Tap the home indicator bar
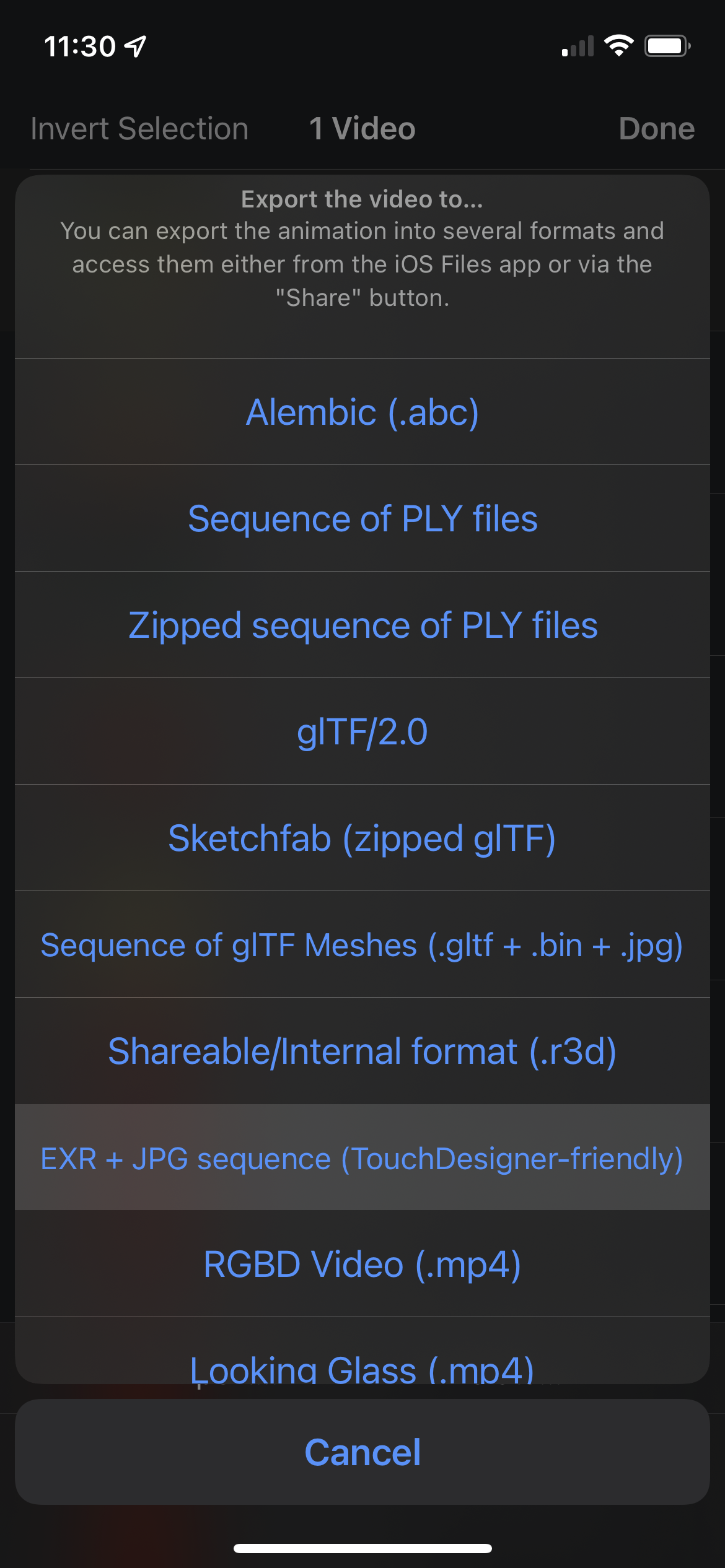 pos(362,1548)
